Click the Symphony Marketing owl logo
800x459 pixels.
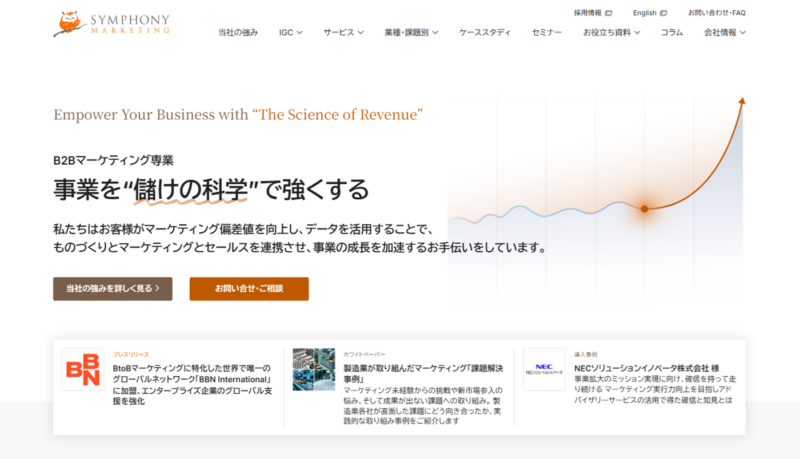point(68,23)
